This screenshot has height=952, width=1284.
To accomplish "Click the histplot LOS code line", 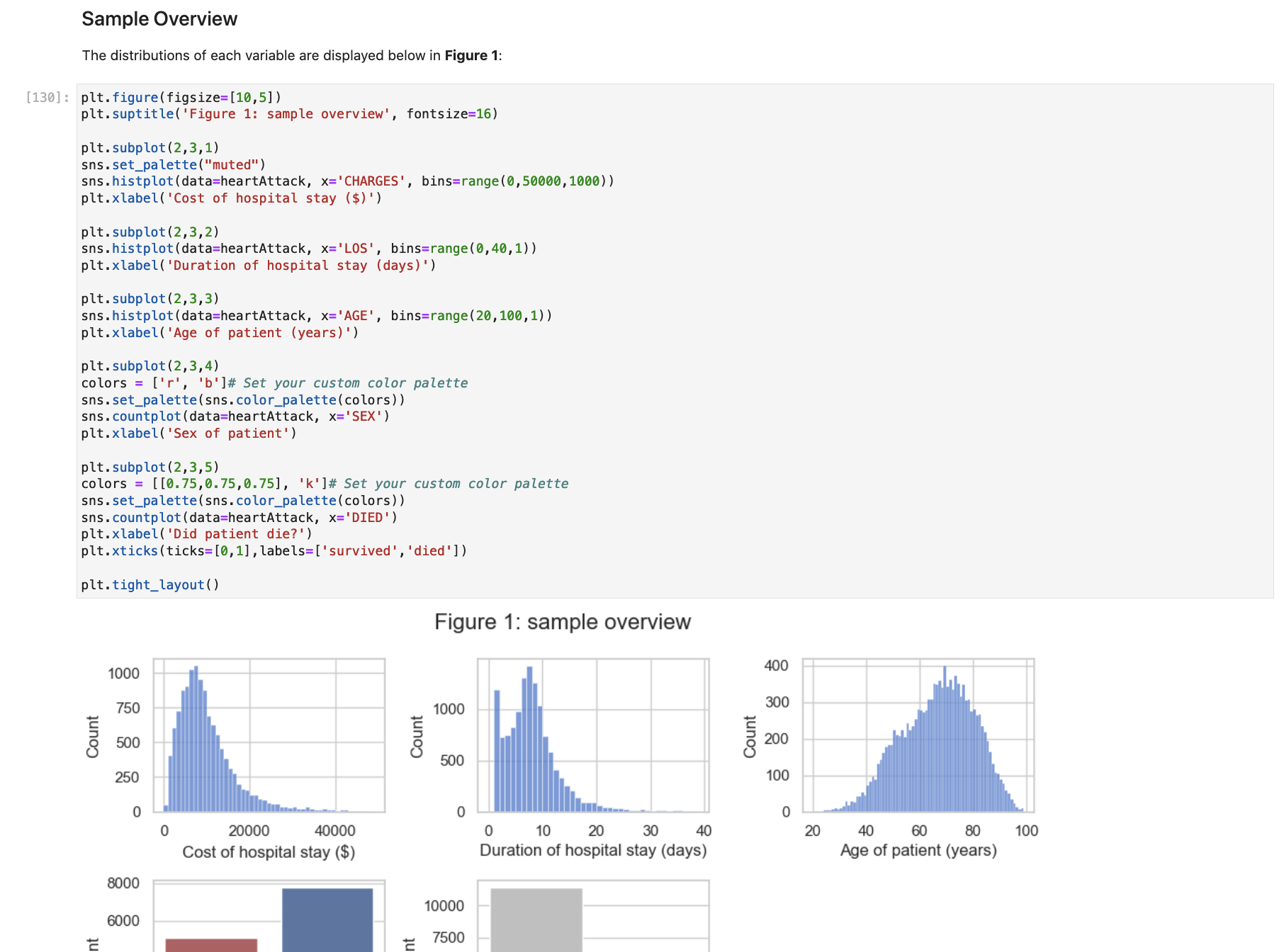I will coord(309,249).
